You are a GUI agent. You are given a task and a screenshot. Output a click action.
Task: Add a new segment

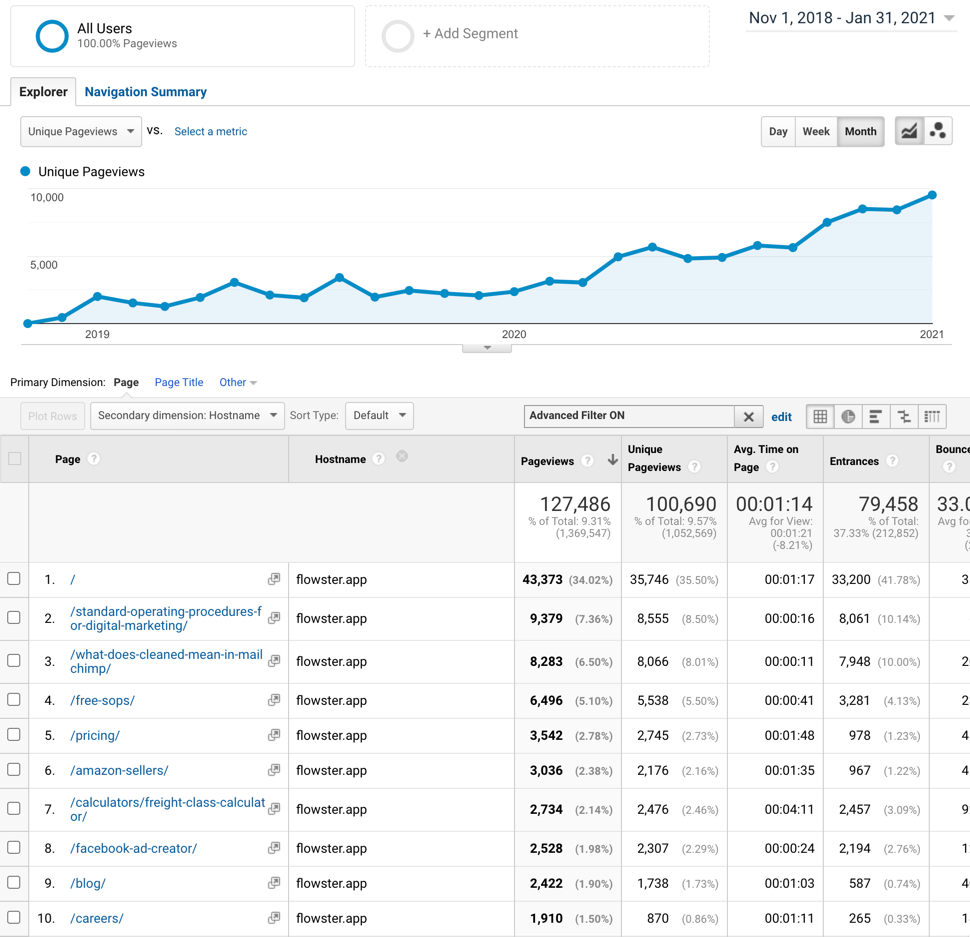point(537,36)
